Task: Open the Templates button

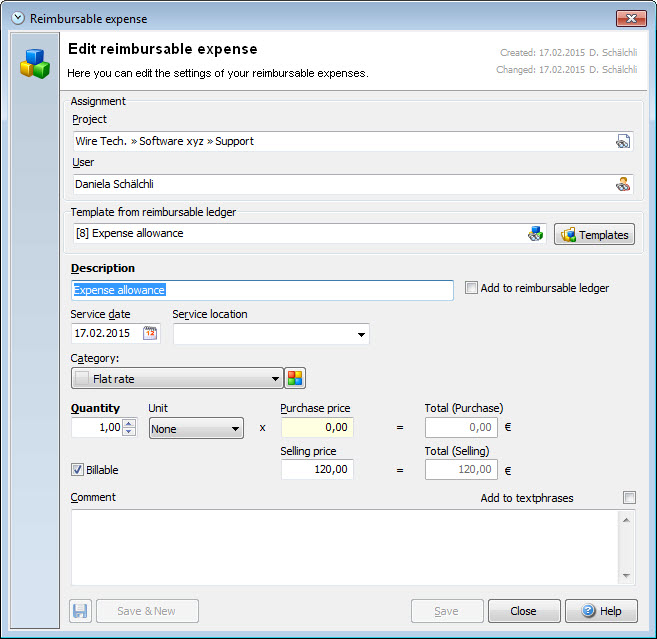Action: click(x=594, y=234)
